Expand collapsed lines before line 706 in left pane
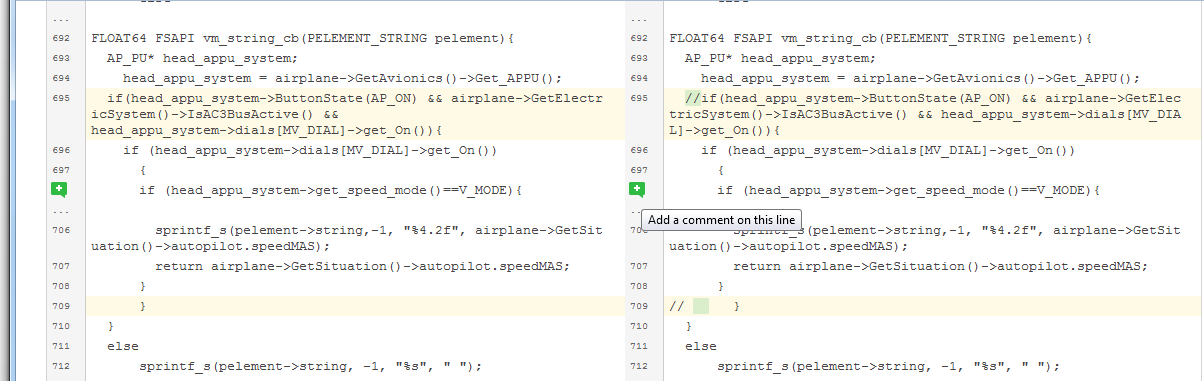Screen dimensions: 1204x381 click(x=60, y=210)
